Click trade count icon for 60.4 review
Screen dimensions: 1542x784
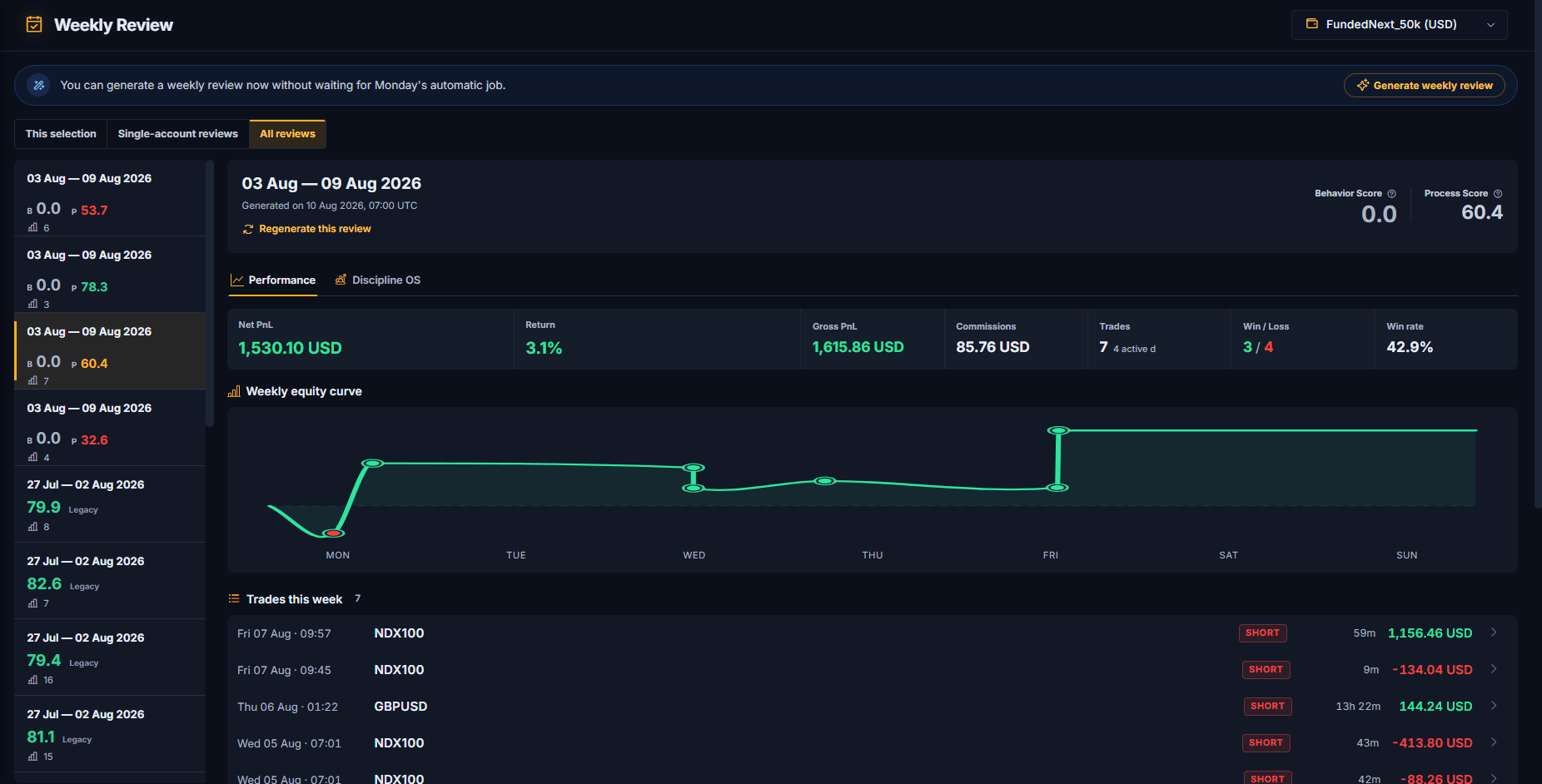tap(33, 380)
